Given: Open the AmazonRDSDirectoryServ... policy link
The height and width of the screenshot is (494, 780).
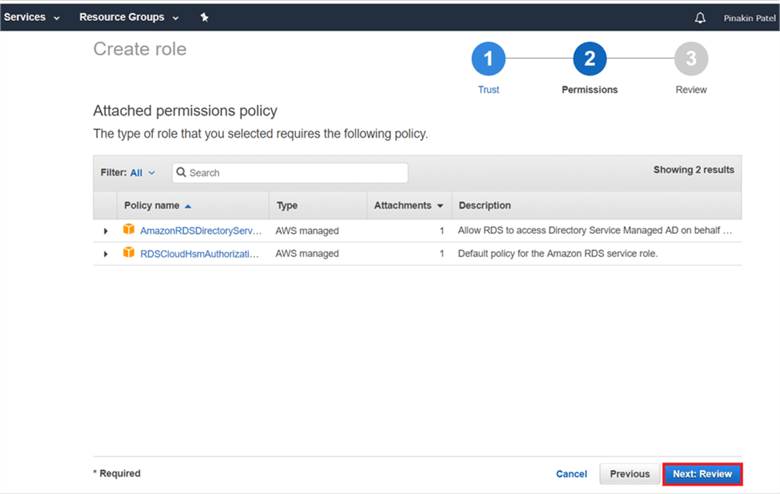Looking at the screenshot, I should coord(200,231).
